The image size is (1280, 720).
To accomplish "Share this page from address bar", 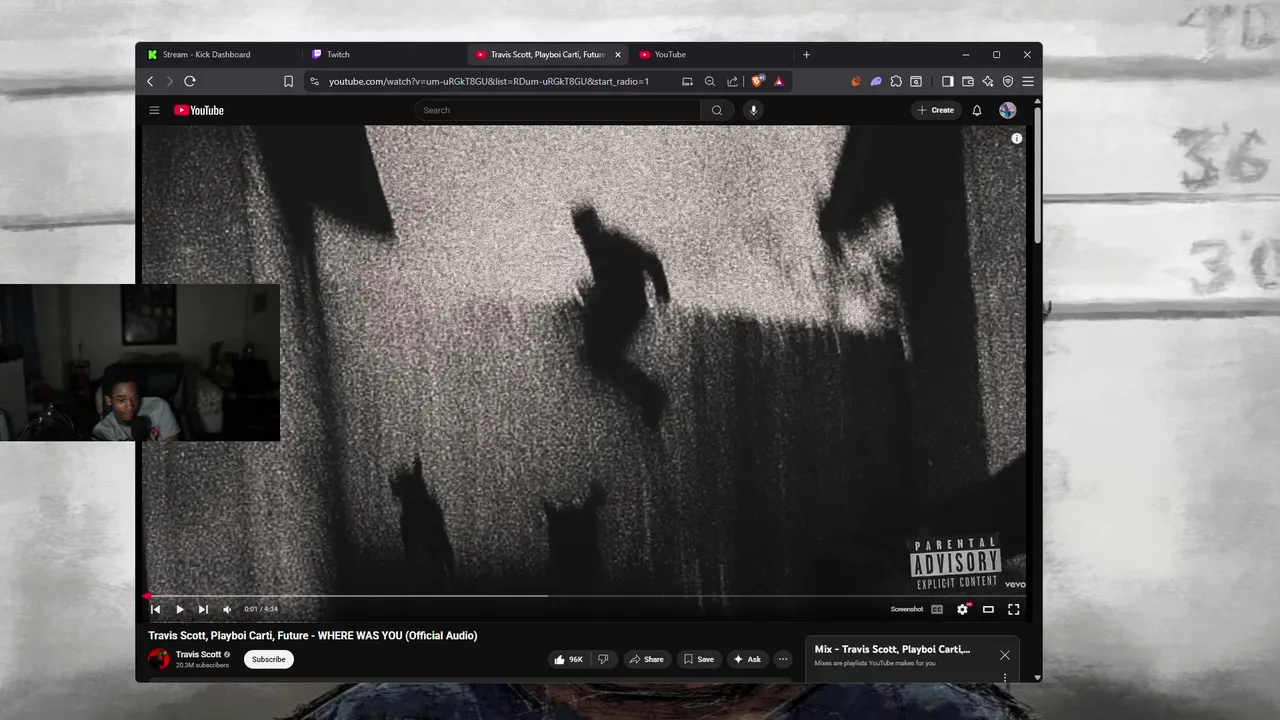I will (x=732, y=81).
